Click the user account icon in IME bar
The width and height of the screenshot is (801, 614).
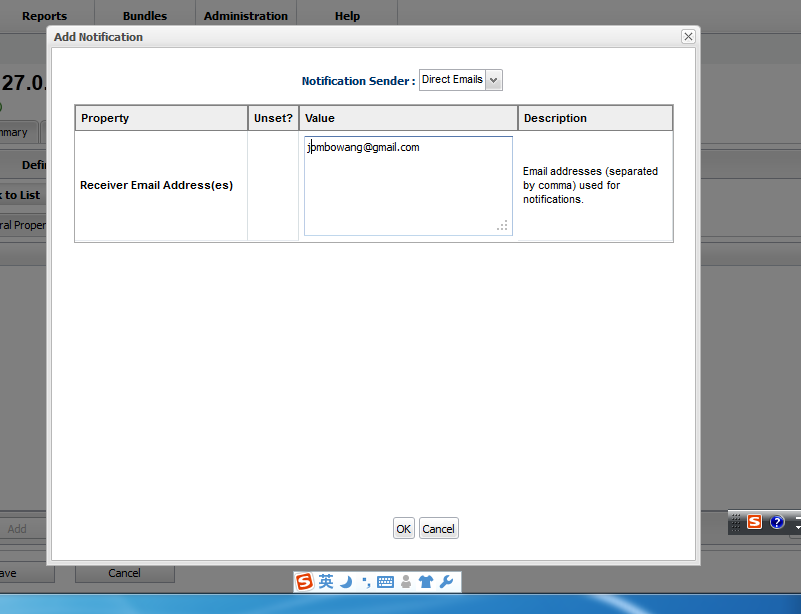406,582
